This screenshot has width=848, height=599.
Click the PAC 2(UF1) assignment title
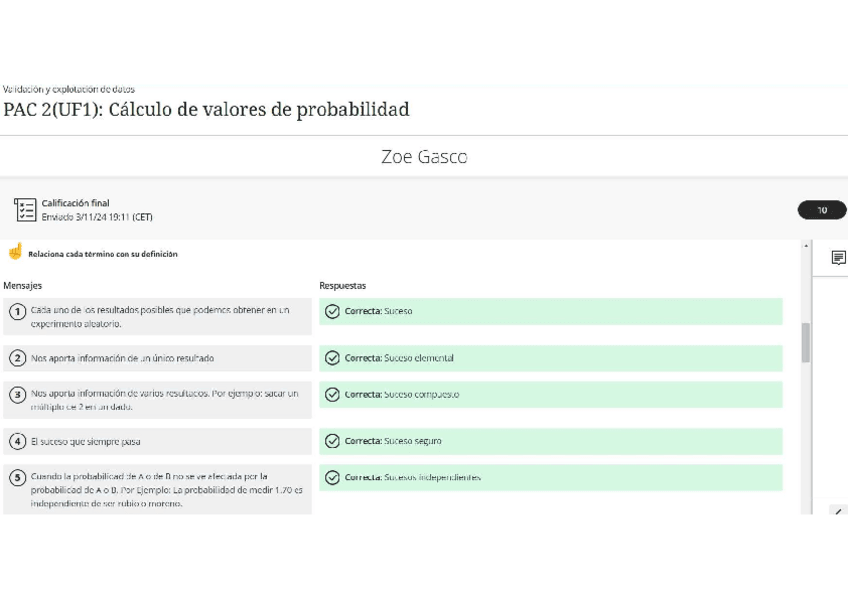(206, 109)
